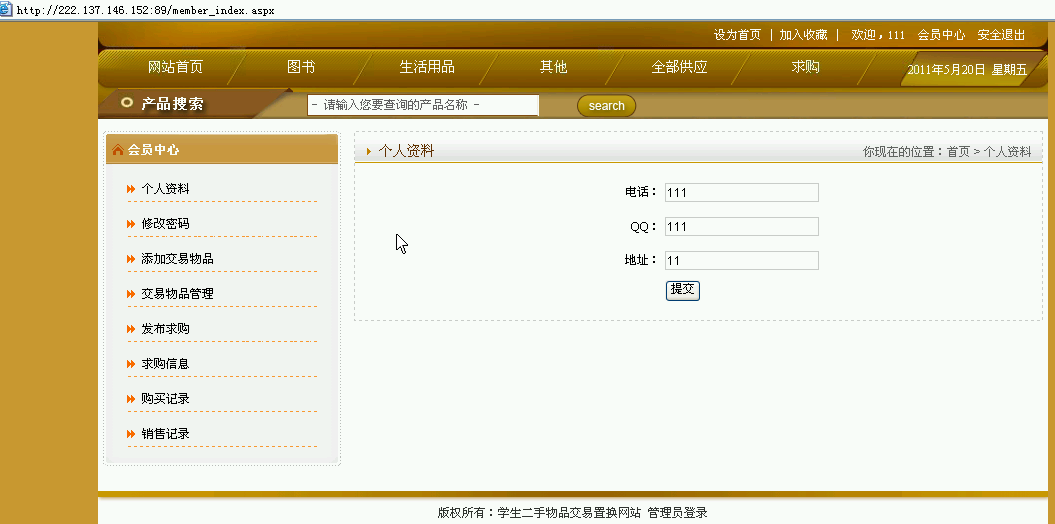Screen dimensions: 1055x524
Task: Click the 会员中心 sidebar panel header text
Action: click(153, 150)
